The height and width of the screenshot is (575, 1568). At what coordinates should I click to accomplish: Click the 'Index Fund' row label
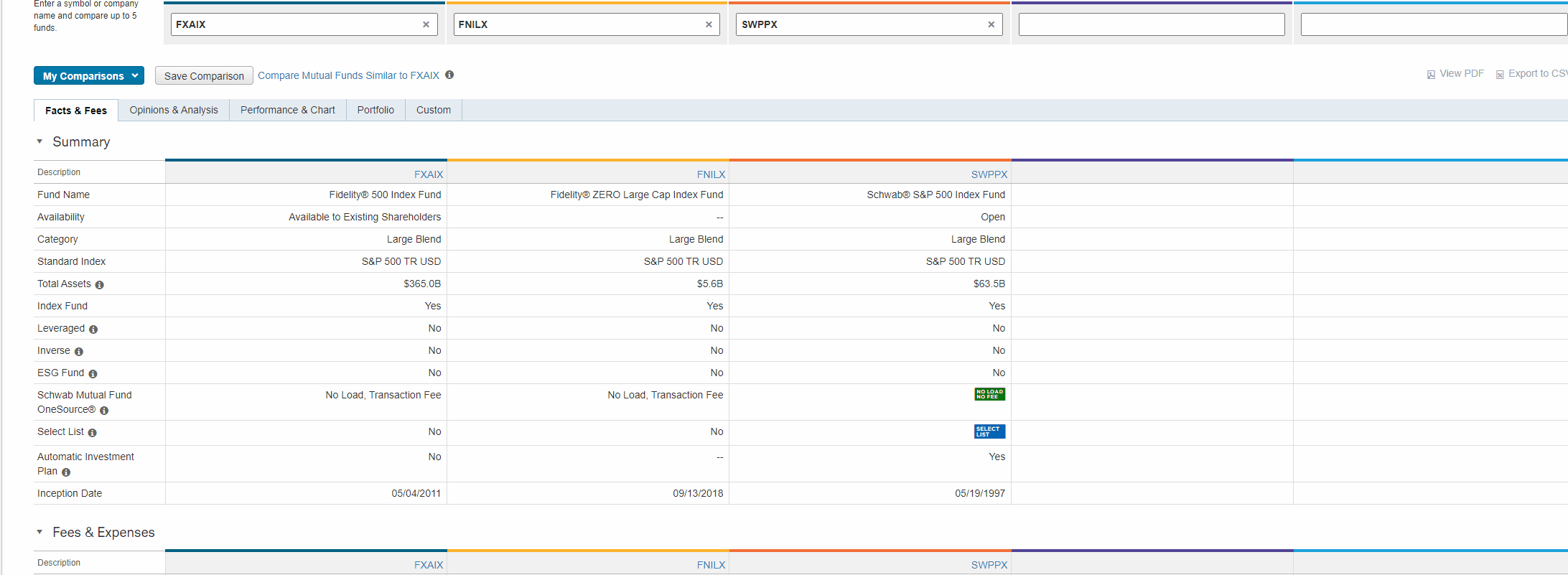[62, 306]
